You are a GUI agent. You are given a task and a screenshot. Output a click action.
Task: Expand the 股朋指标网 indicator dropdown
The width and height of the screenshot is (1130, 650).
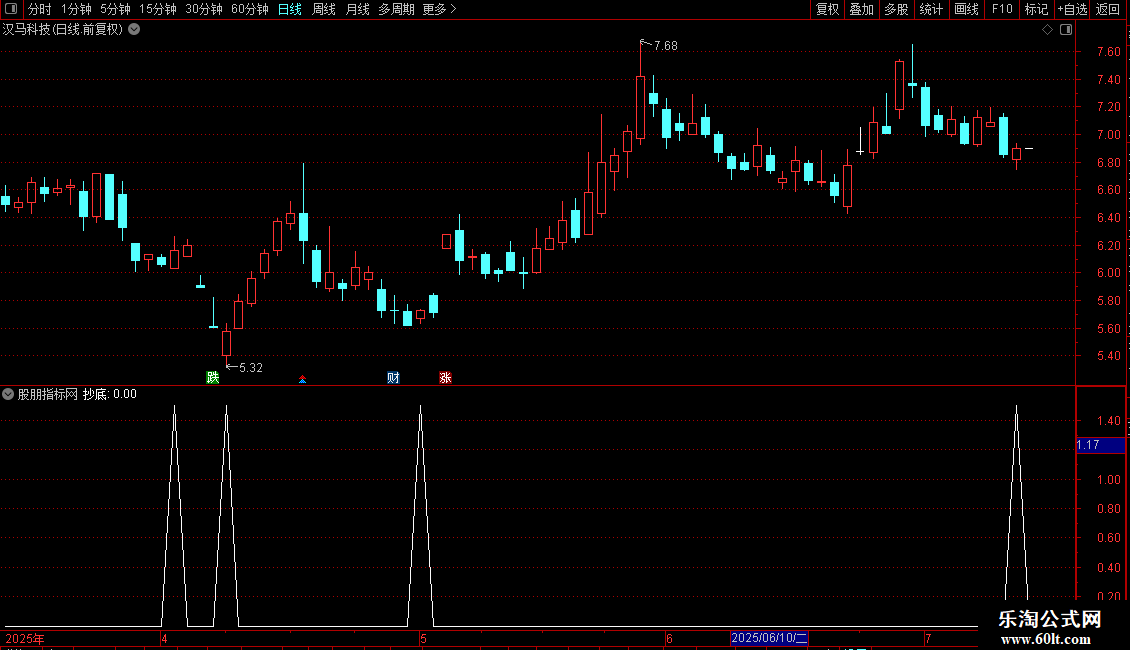tap(8, 394)
